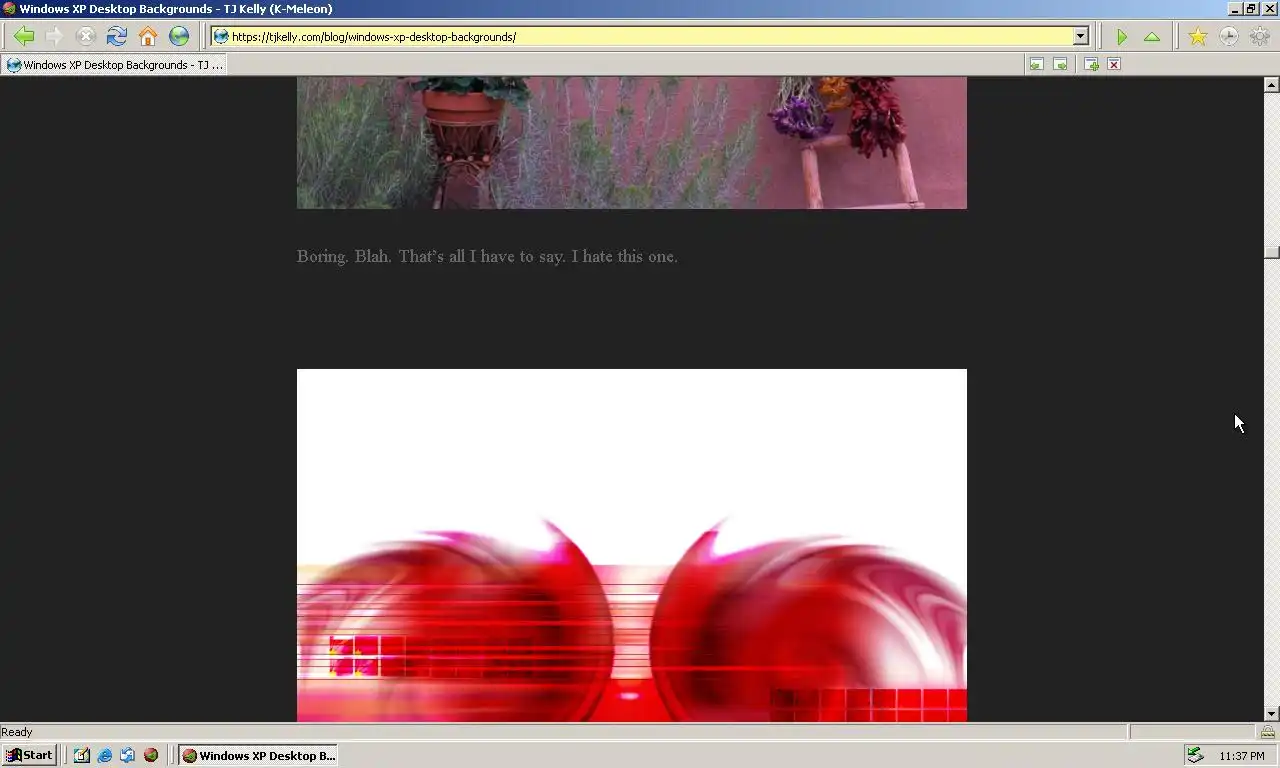1280x768 pixels.
Task: Click the red swirl wallpaper image
Action: (632, 545)
